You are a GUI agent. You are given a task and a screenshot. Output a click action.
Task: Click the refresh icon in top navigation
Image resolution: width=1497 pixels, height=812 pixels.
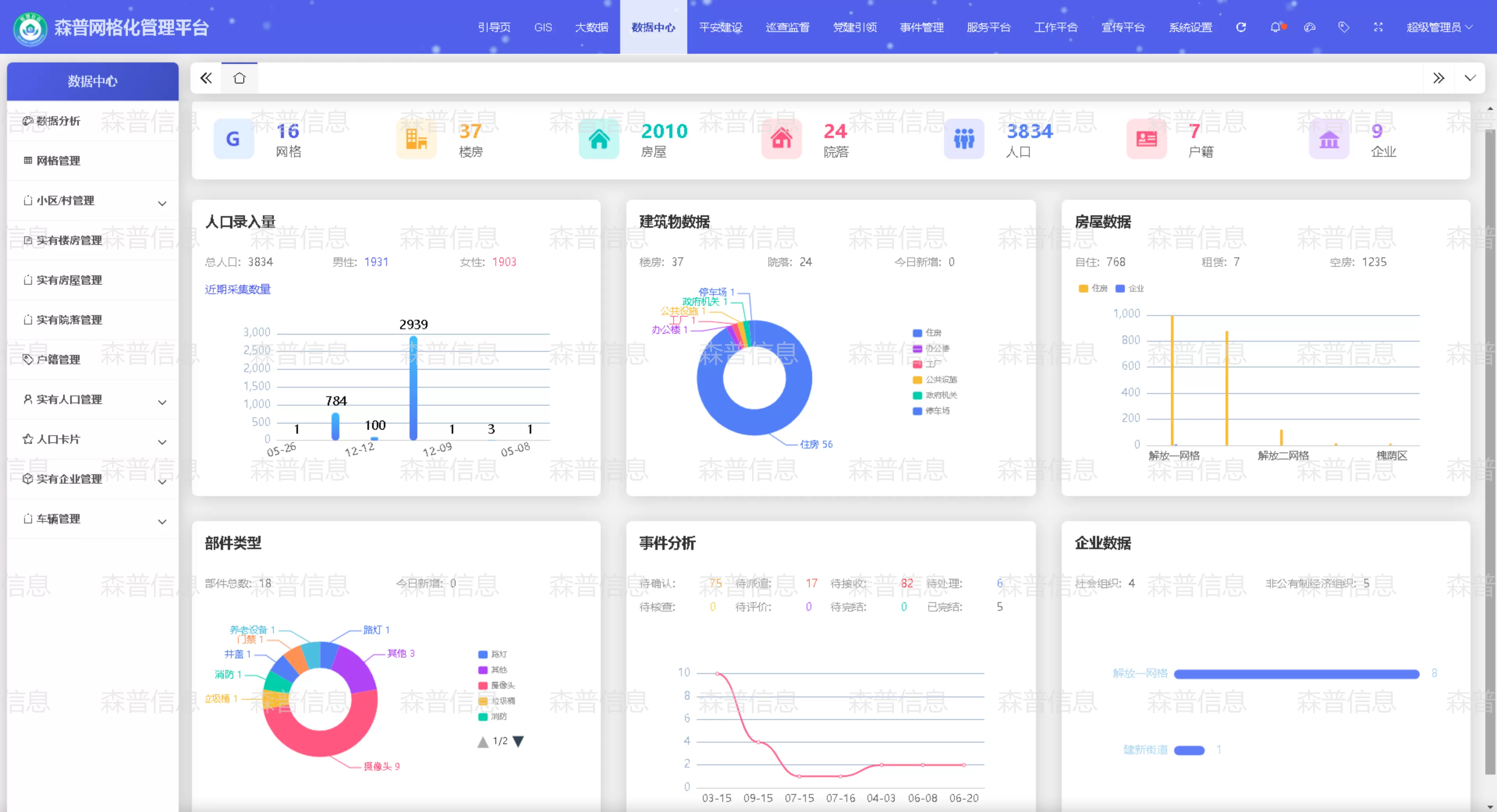(1241, 27)
